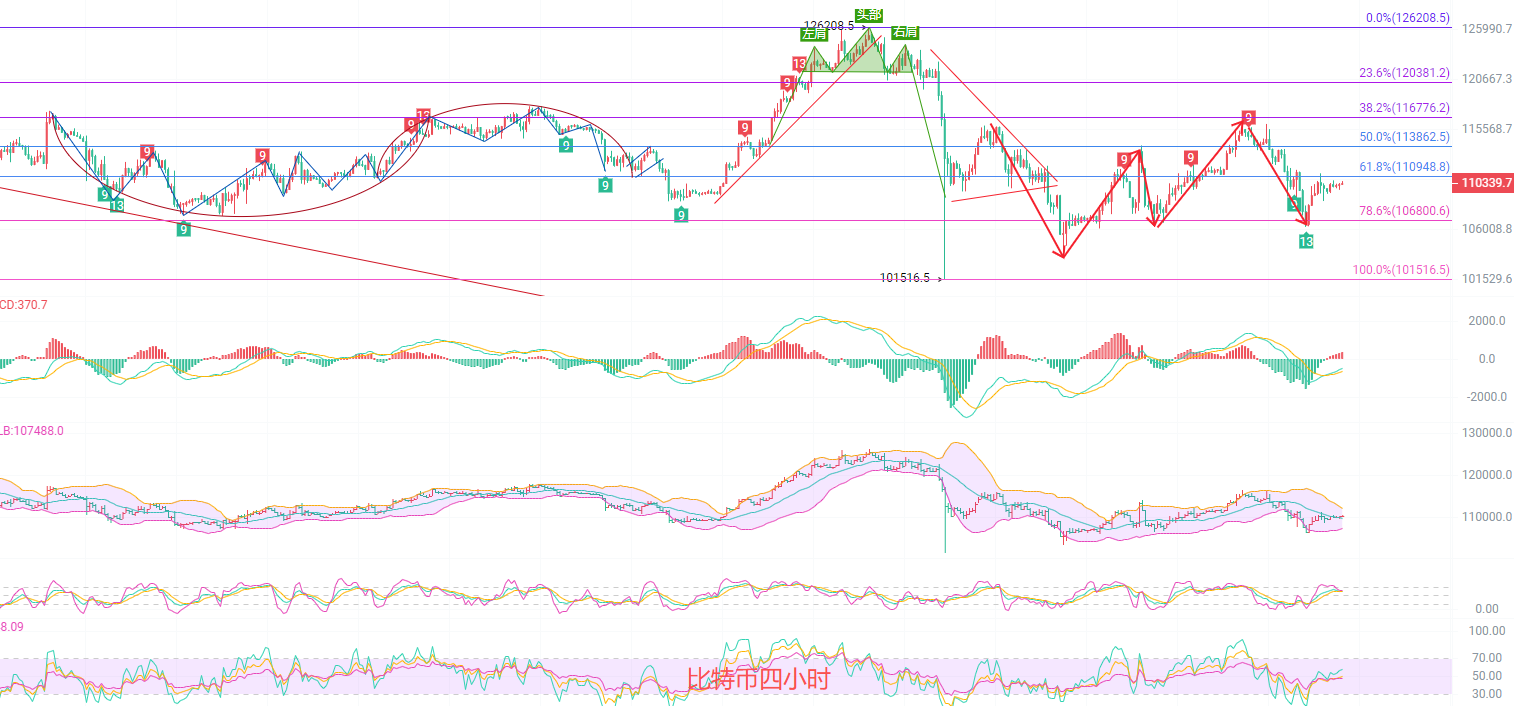The height and width of the screenshot is (706, 1514).
Task: Click the red current price tag 110339.7
Action: coord(1482,183)
